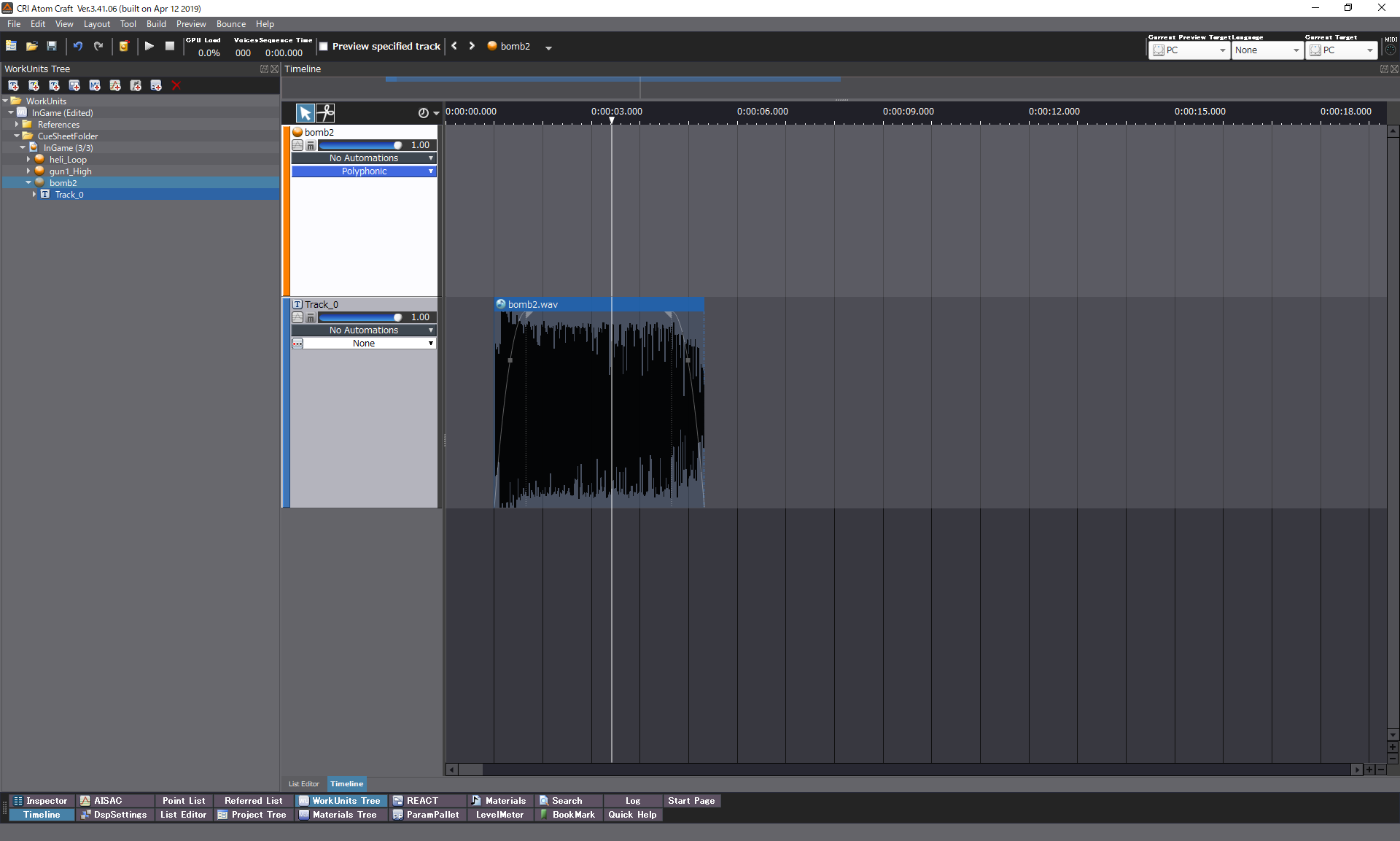Screen dimensions: 1400x841
Task: Click the Open project icon
Action: (x=31, y=46)
